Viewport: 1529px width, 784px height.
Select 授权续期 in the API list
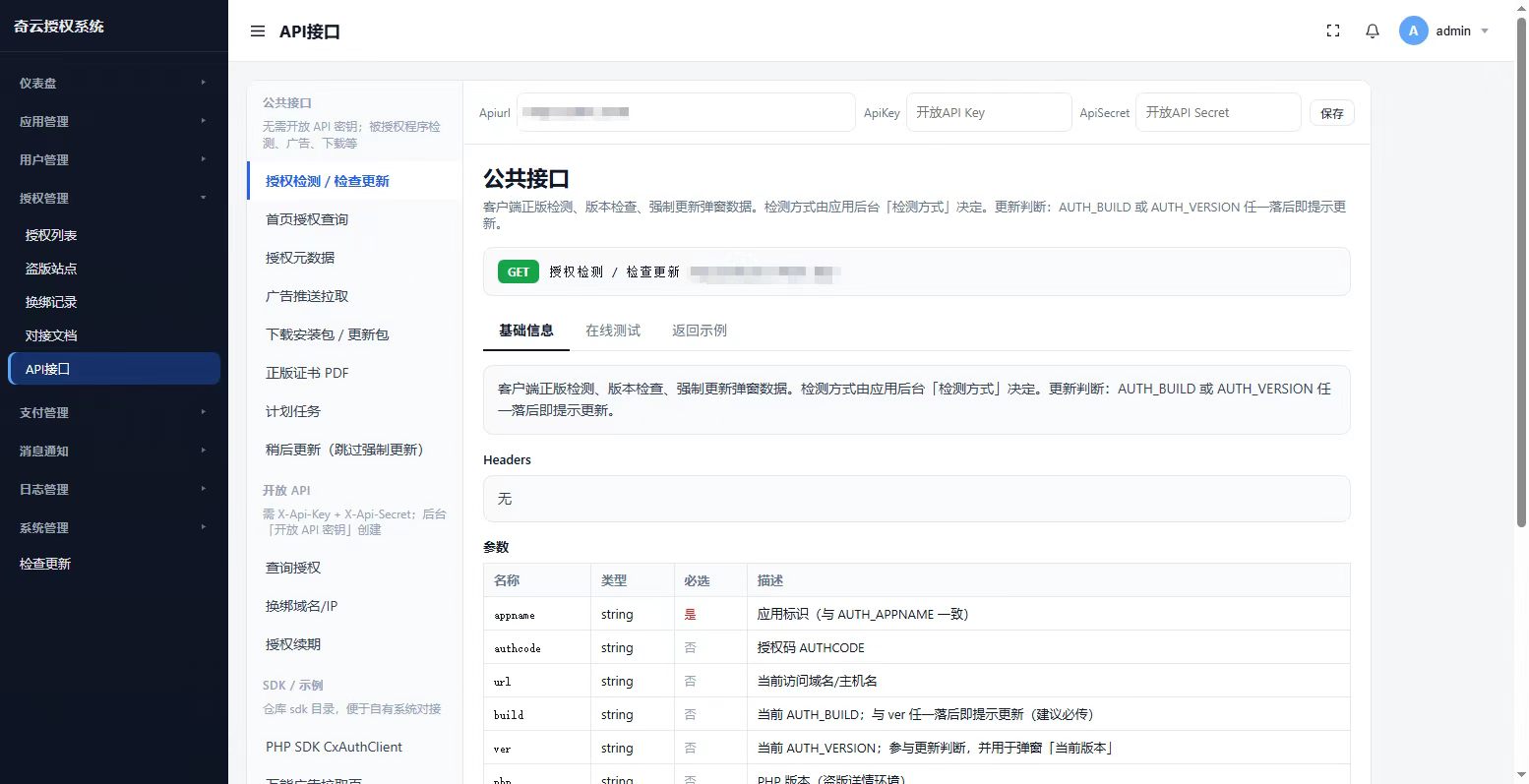coord(354,644)
